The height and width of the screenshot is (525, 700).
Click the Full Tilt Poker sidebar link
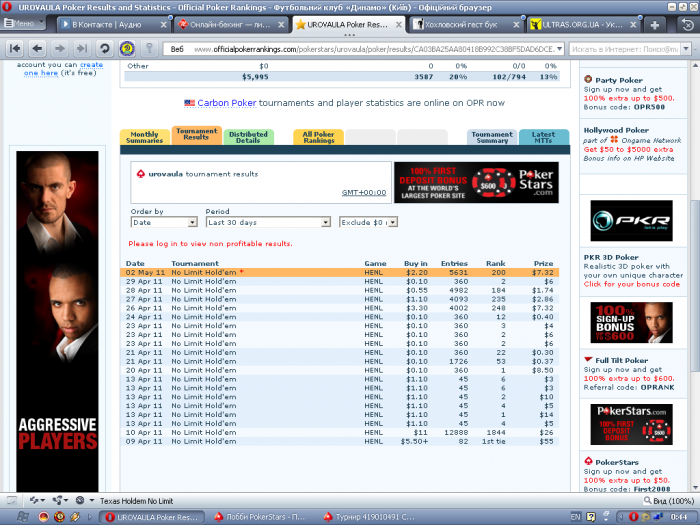[621, 360]
